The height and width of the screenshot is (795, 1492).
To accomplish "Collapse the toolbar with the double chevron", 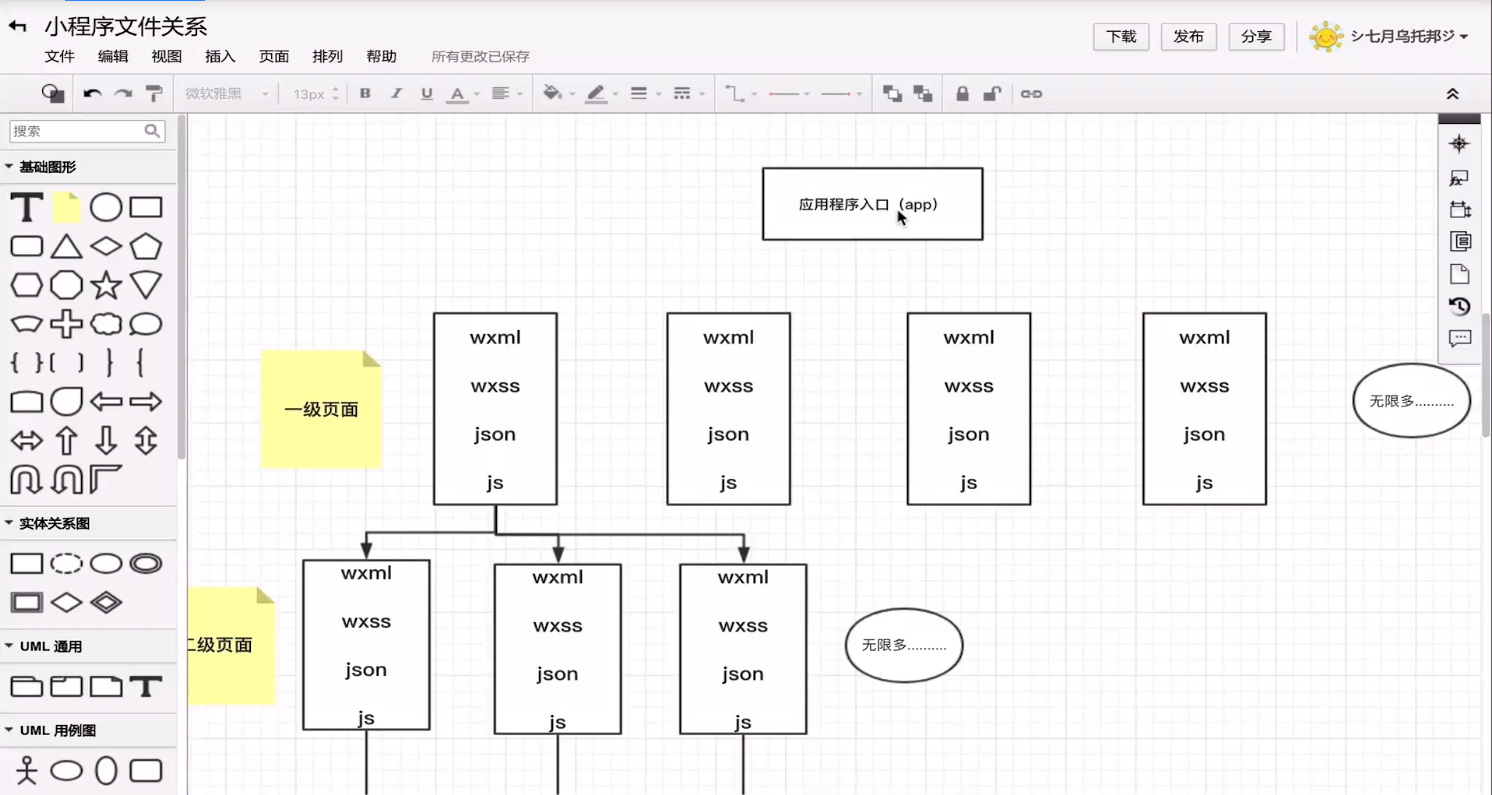I will tap(1452, 94).
